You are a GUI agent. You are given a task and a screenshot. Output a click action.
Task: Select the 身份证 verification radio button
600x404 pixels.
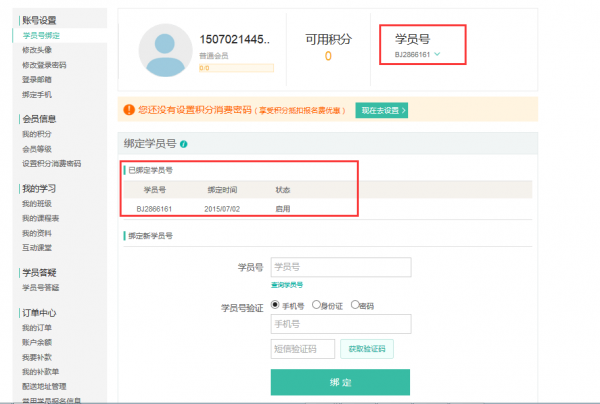(317, 305)
